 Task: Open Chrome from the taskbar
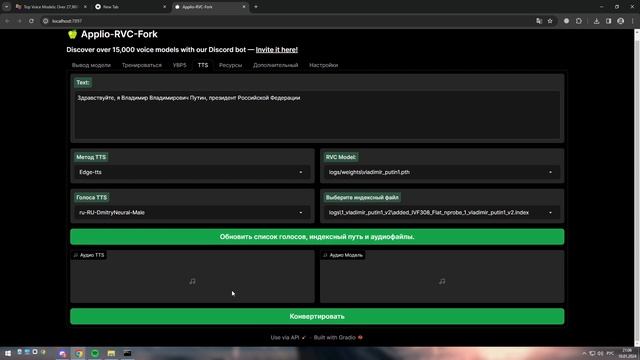click(79, 353)
